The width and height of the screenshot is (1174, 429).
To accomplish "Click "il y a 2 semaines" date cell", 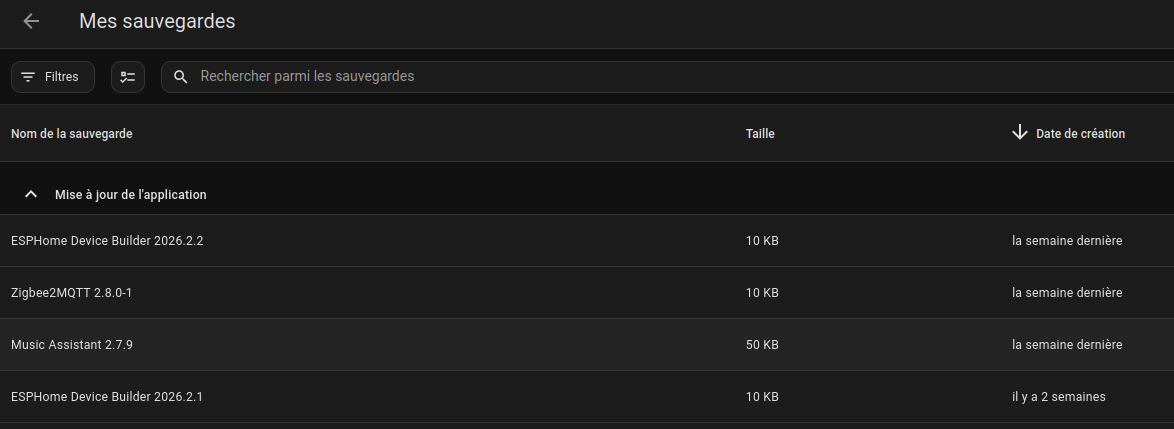I will [x=1059, y=397].
